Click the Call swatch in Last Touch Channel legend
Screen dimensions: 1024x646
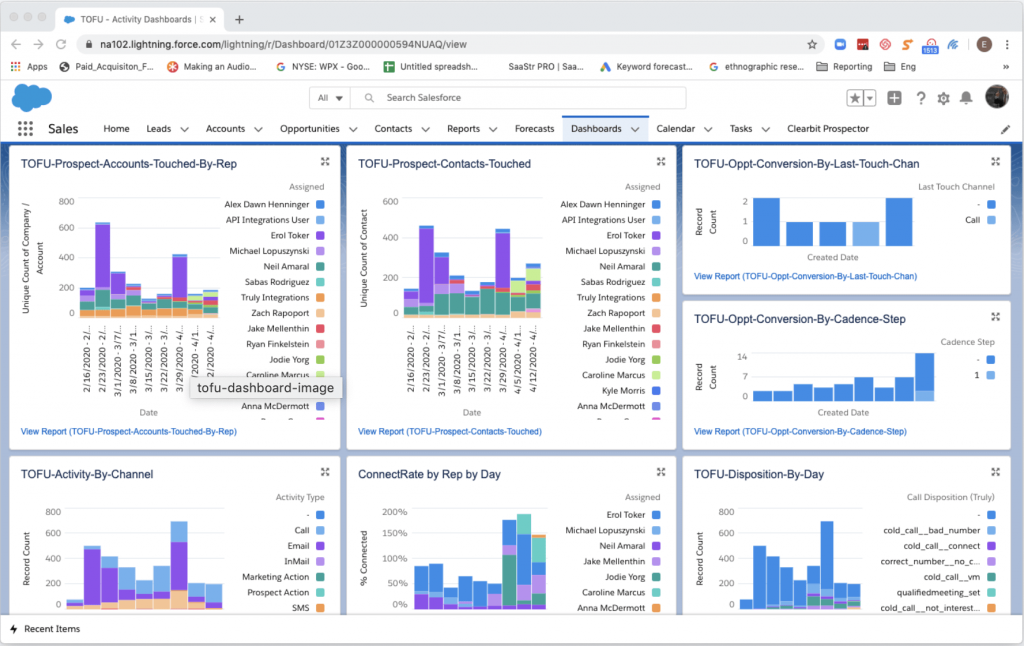991,220
